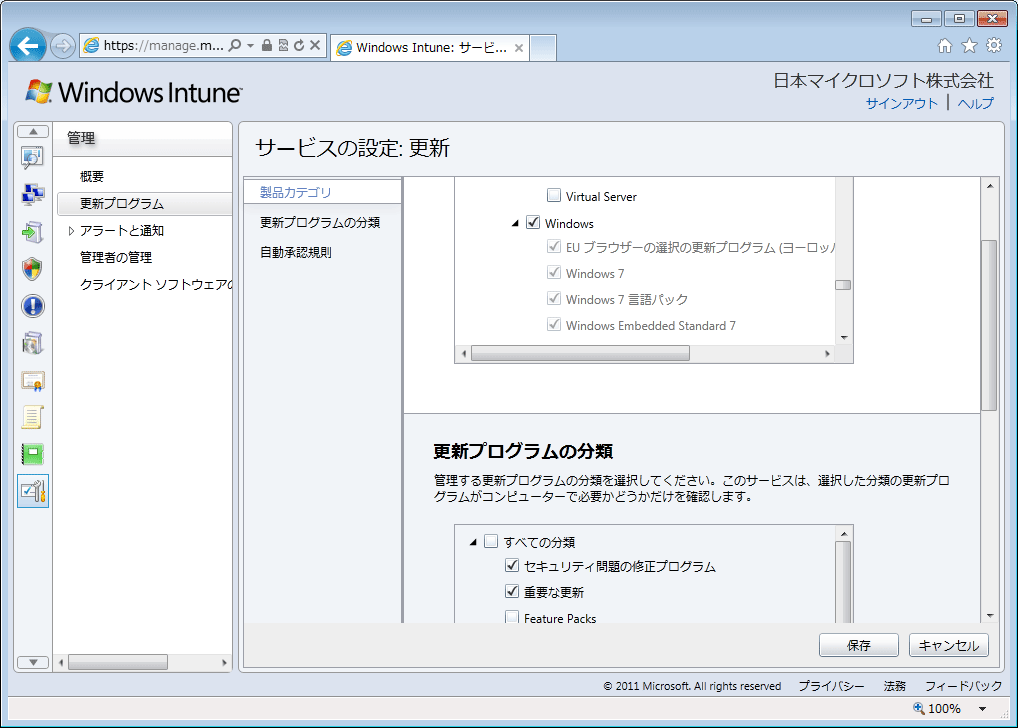This screenshot has height=728, width=1018.
Task: Toggle the Windows Embedded Standard 7 checkbox
Action: 554,324
